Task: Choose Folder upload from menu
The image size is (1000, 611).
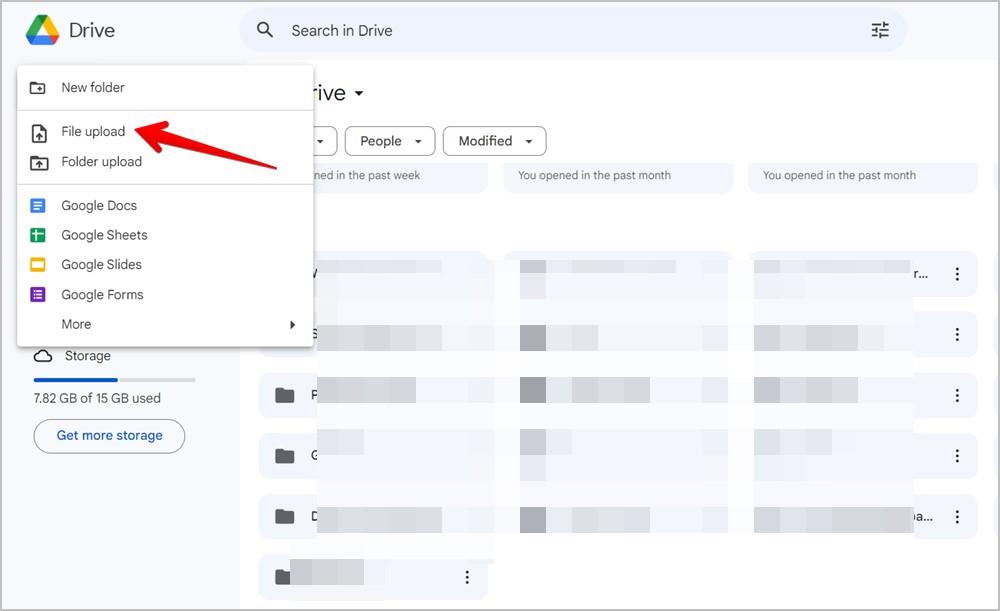Action: click(165, 162)
